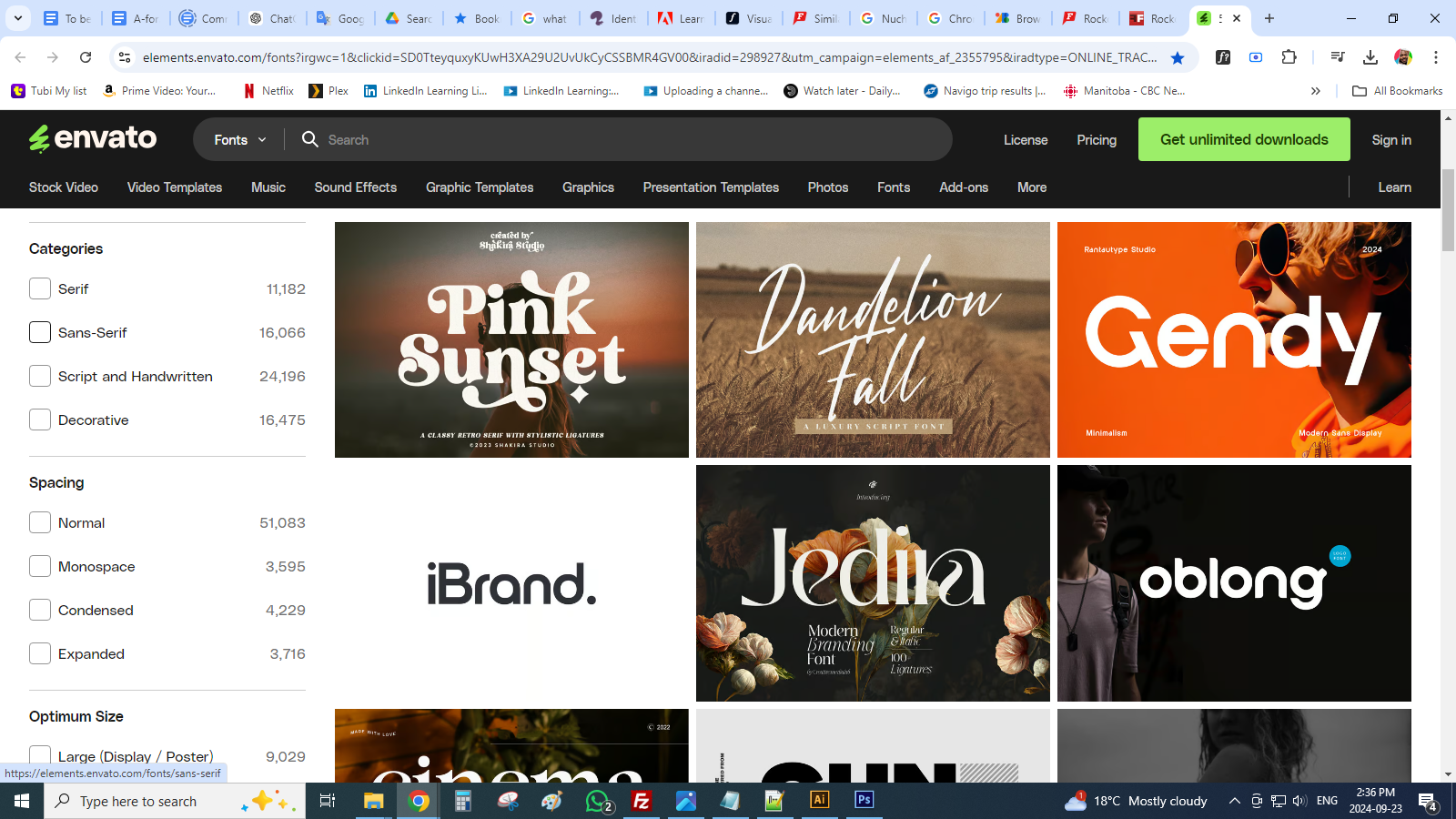The image size is (1456, 819).
Task: Open Photoshop from the taskbar
Action: point(864,800)
